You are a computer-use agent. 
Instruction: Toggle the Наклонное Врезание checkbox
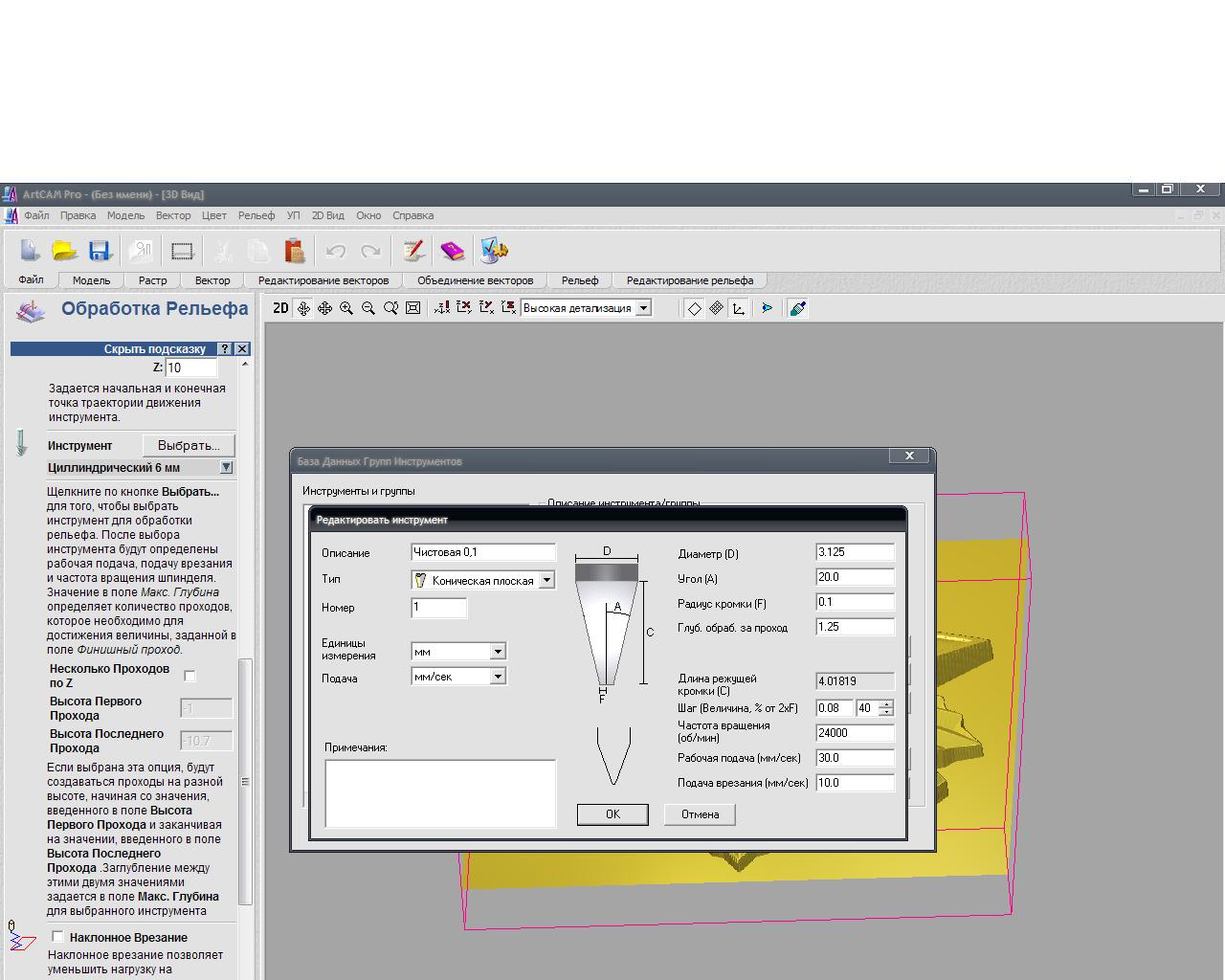click(x=58, y=937)
